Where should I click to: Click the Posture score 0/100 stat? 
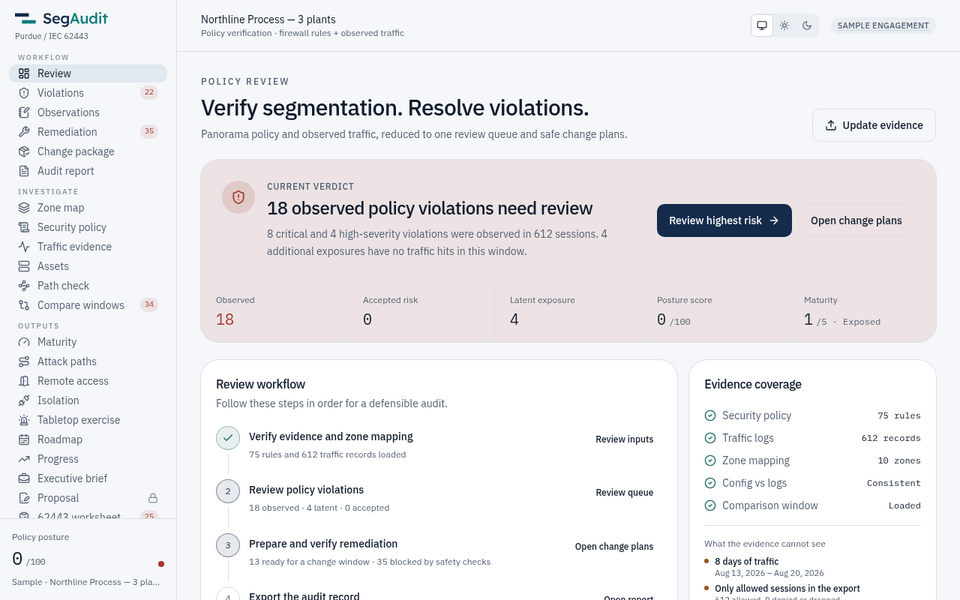click(x=715, y=312)
